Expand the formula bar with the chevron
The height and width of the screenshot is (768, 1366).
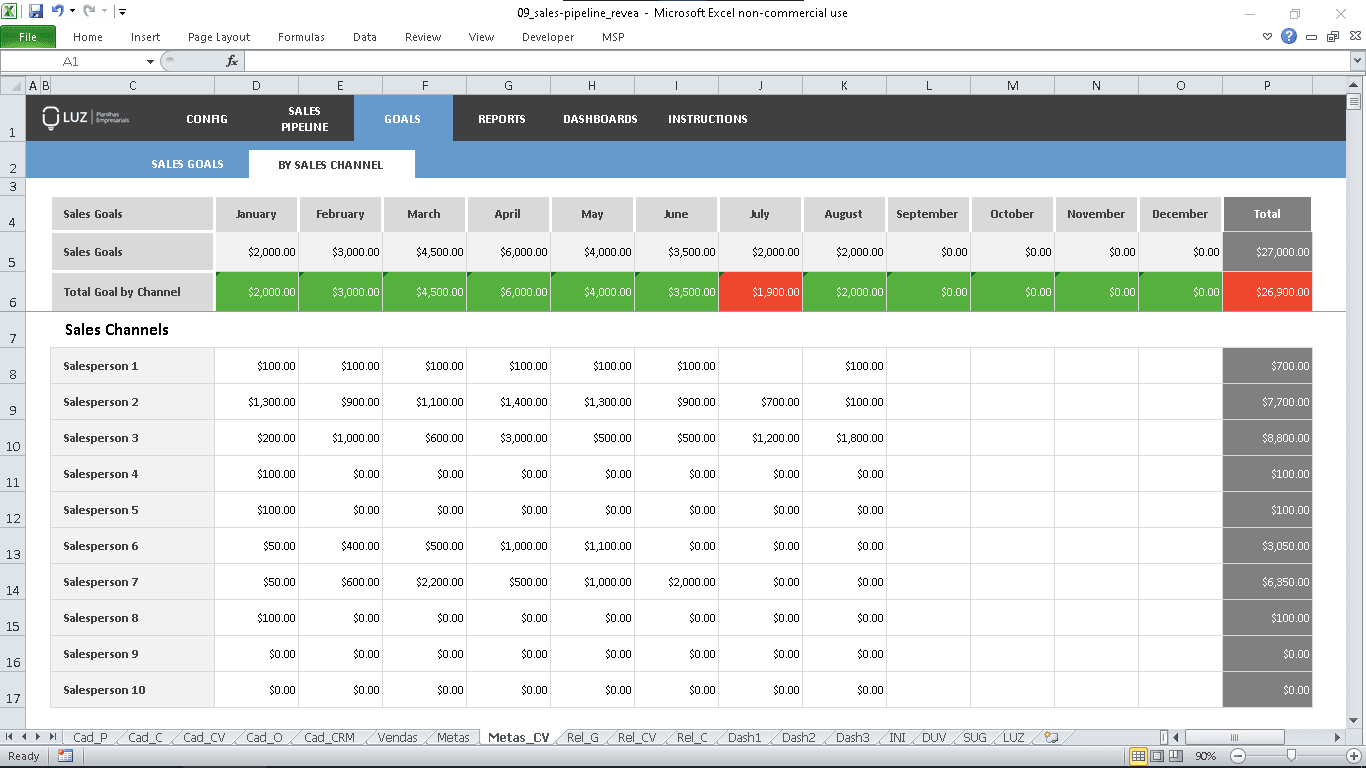(x=1357, y=61)
